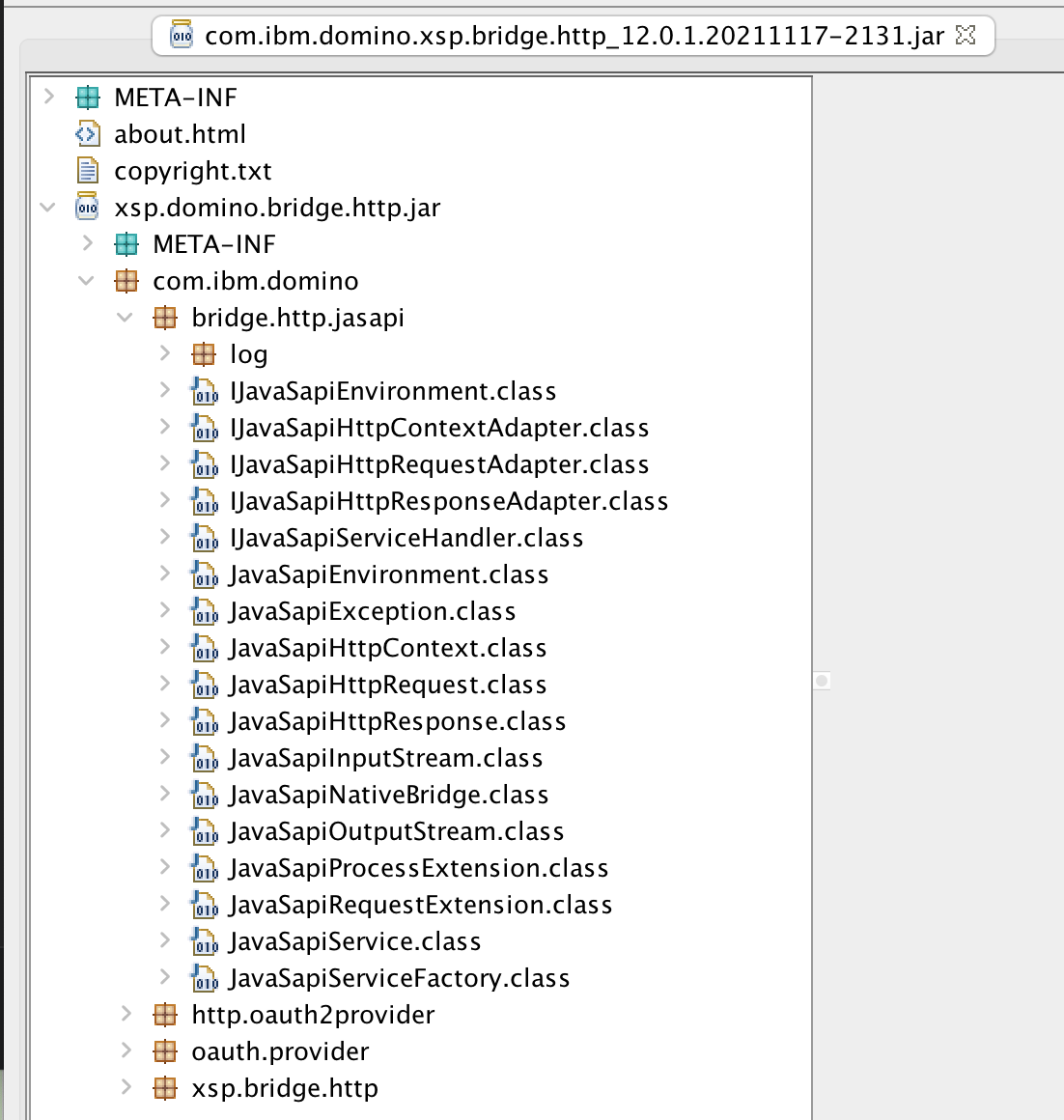This screenshot has height=1120, width=1064.
Task: Click the JavaSapiServiceFactory.class file icon
Action: point(205,978)
